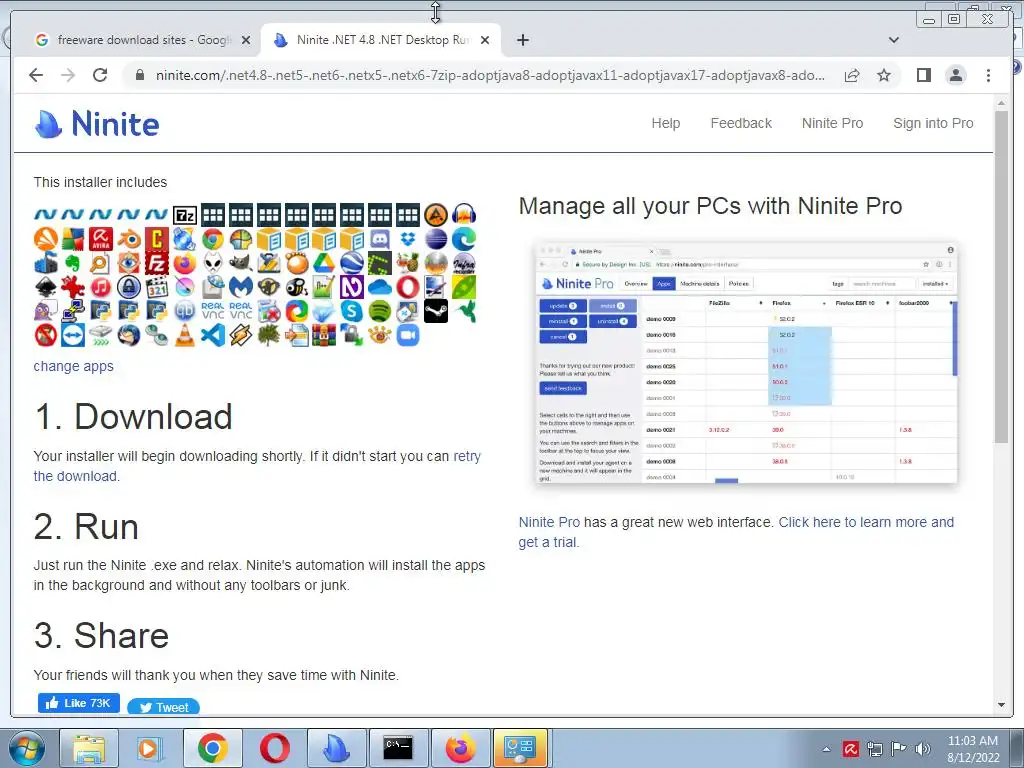Close the Ninite tab
This screenshot has height=768, width=1024.
485,40
